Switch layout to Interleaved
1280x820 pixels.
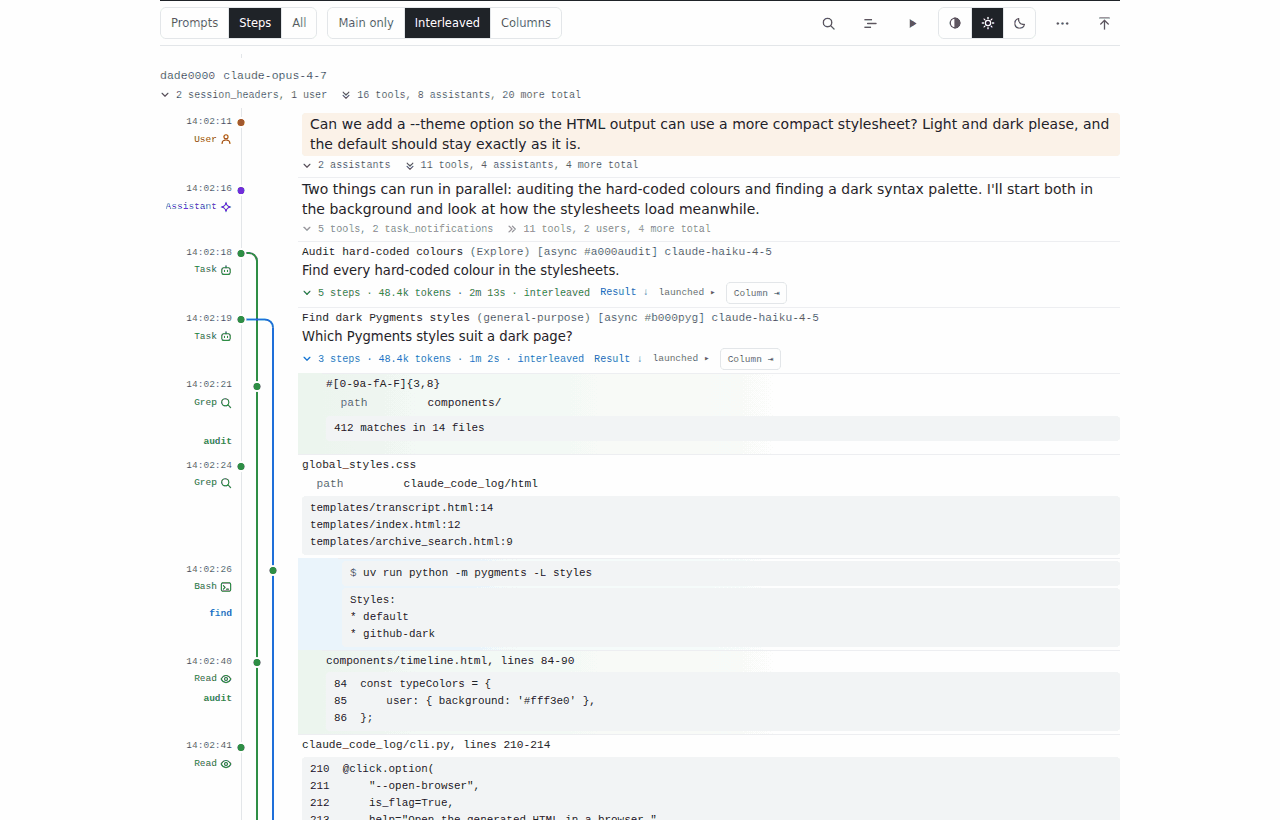(447, 23)
